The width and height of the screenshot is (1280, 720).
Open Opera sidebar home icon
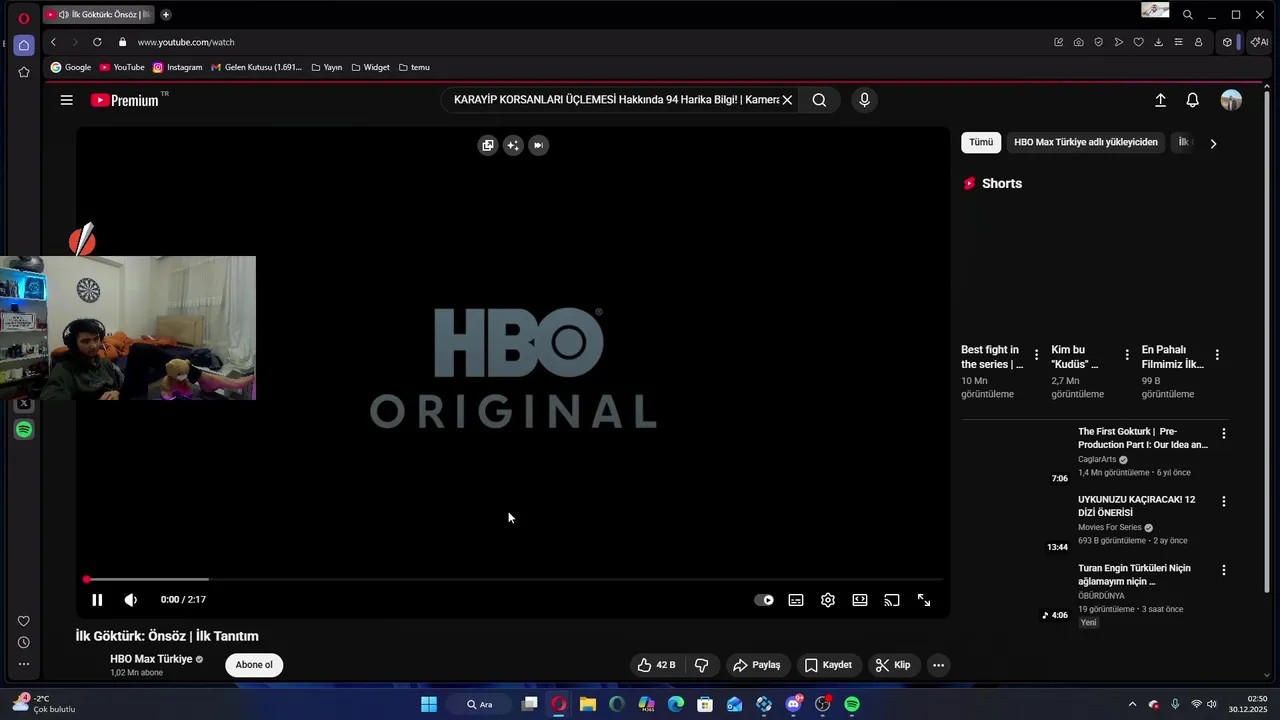pyautogui.click(x=24, y=45)
